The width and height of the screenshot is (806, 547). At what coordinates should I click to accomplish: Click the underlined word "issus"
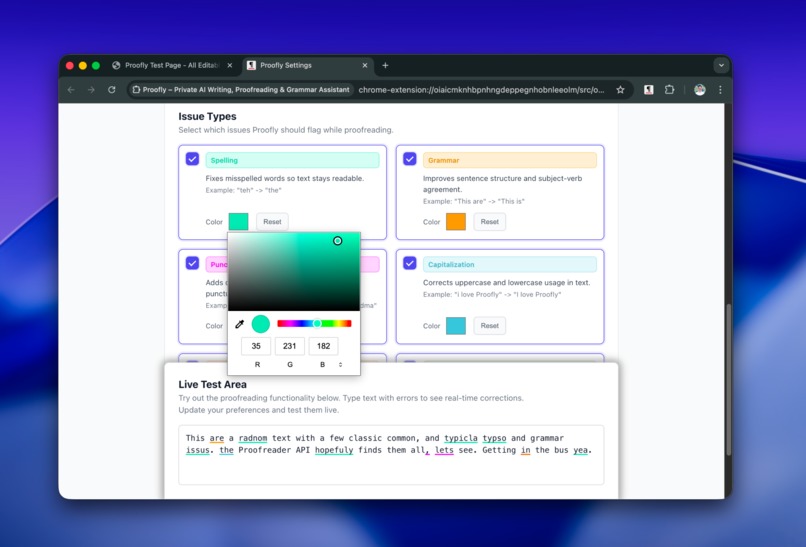click(x=197, y=450)
